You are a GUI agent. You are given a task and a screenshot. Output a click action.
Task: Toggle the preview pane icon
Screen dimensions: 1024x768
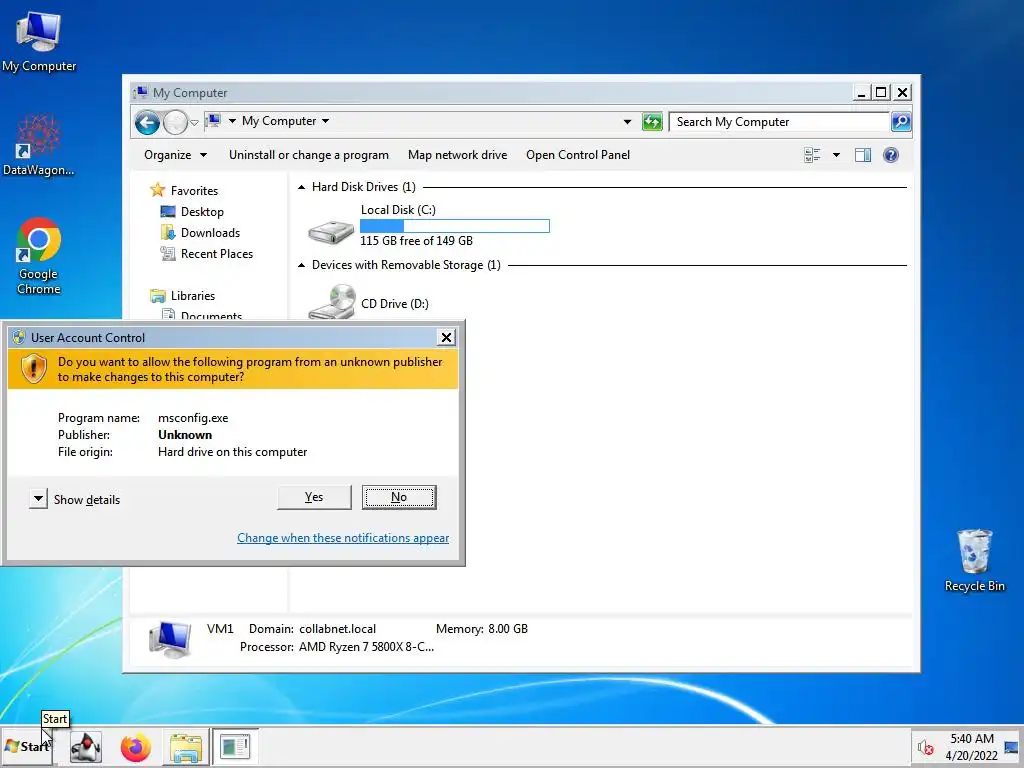(x=863, y=155)
